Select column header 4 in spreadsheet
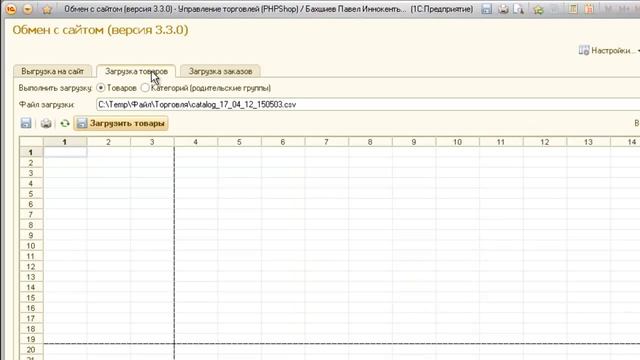The height and width of the screenshot is (360, 640). [196, 142]
